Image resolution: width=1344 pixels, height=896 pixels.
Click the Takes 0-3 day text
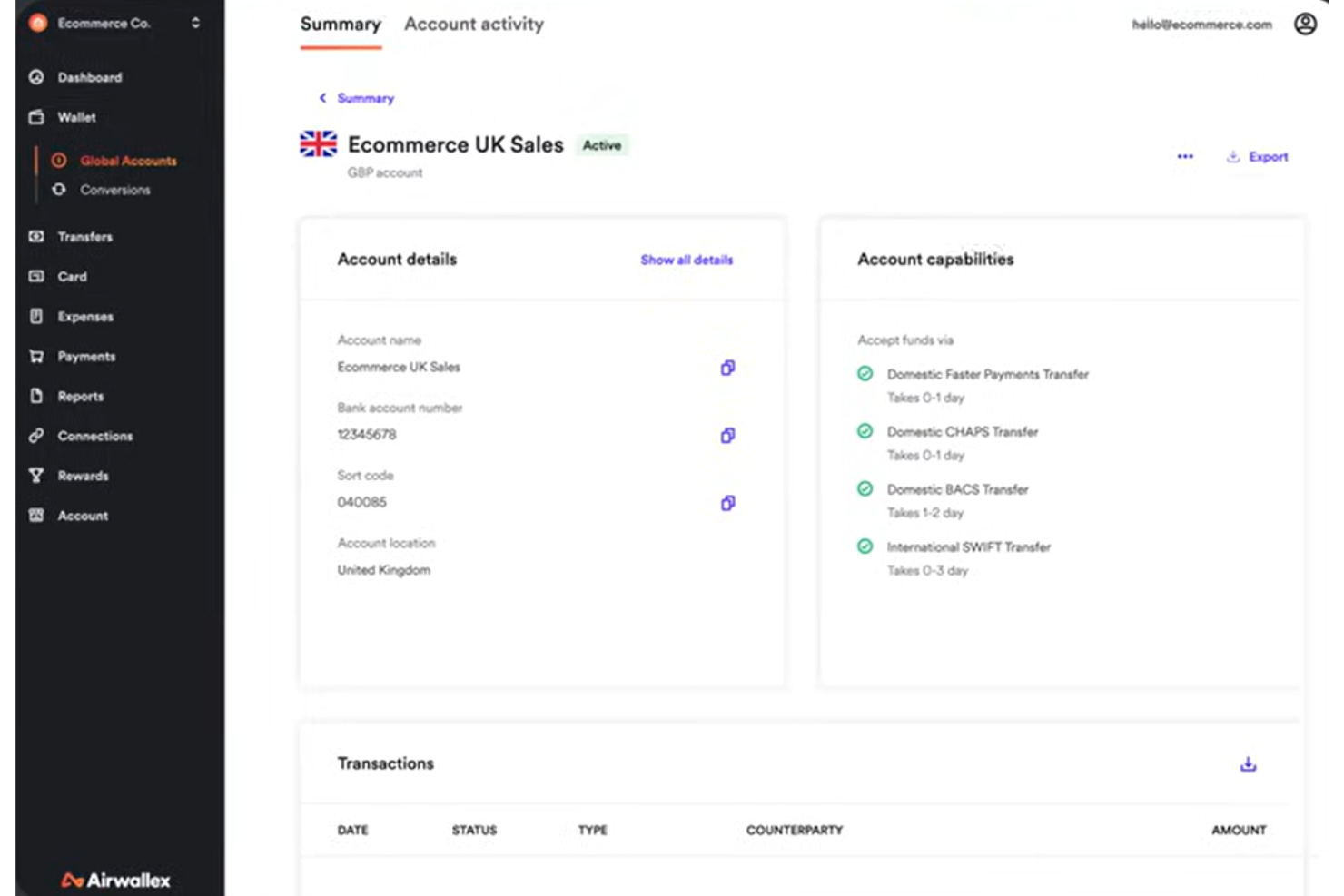pyautogui.click(x=927, y=571)
